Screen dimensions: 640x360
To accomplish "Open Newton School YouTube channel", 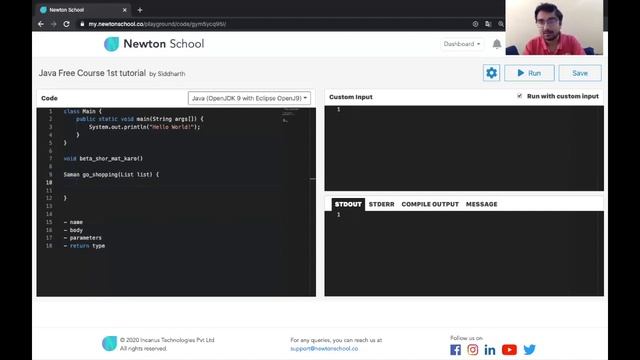I will (509, 350).
